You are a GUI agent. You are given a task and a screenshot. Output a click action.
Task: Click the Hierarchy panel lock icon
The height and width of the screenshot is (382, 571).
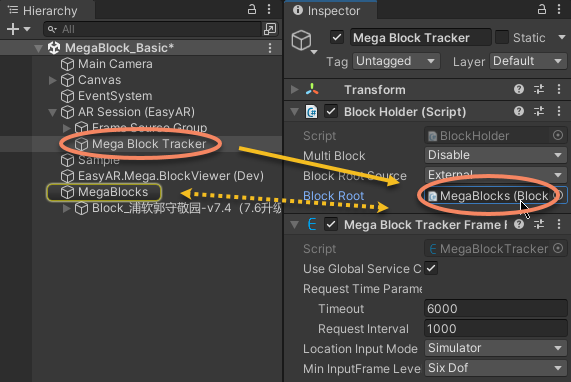click(252, 9)
